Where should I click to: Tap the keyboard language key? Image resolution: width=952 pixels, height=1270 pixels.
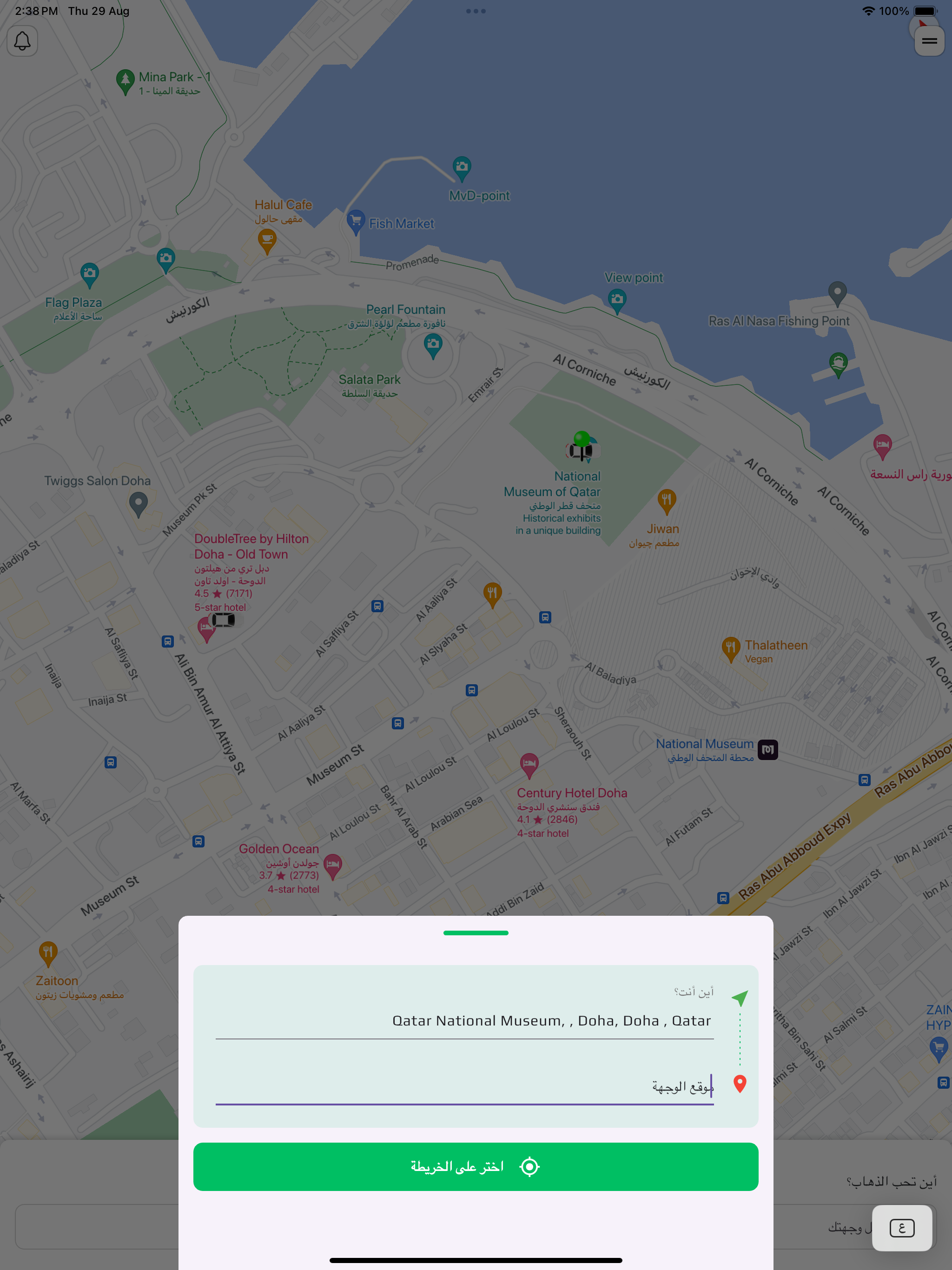click(901, 1228)
